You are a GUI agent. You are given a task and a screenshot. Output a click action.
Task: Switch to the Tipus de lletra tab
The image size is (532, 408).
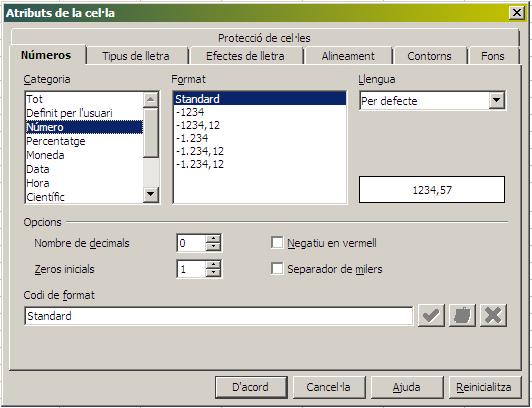coord(136,56)
